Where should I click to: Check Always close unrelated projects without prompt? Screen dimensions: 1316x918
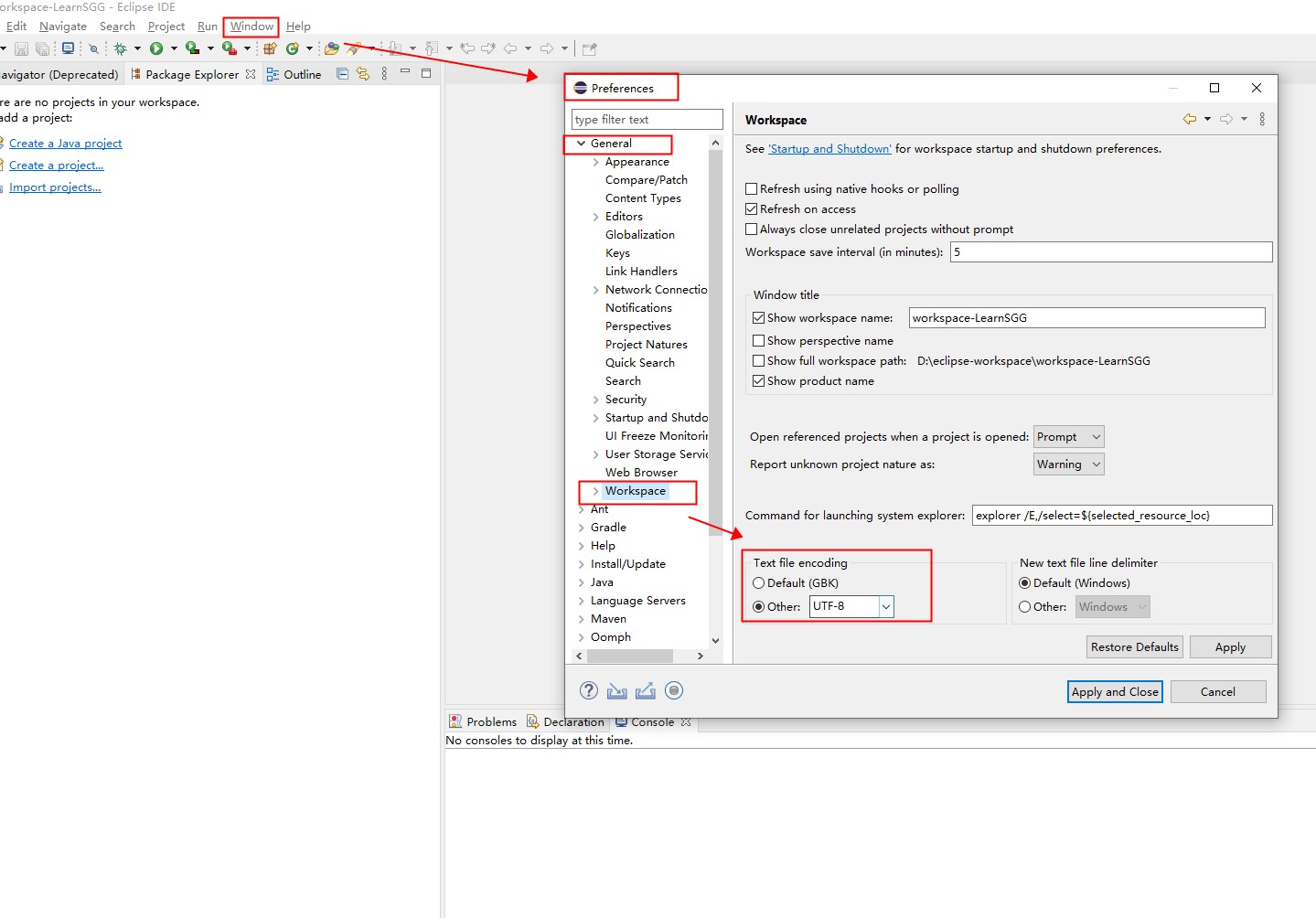click(752, 229)
